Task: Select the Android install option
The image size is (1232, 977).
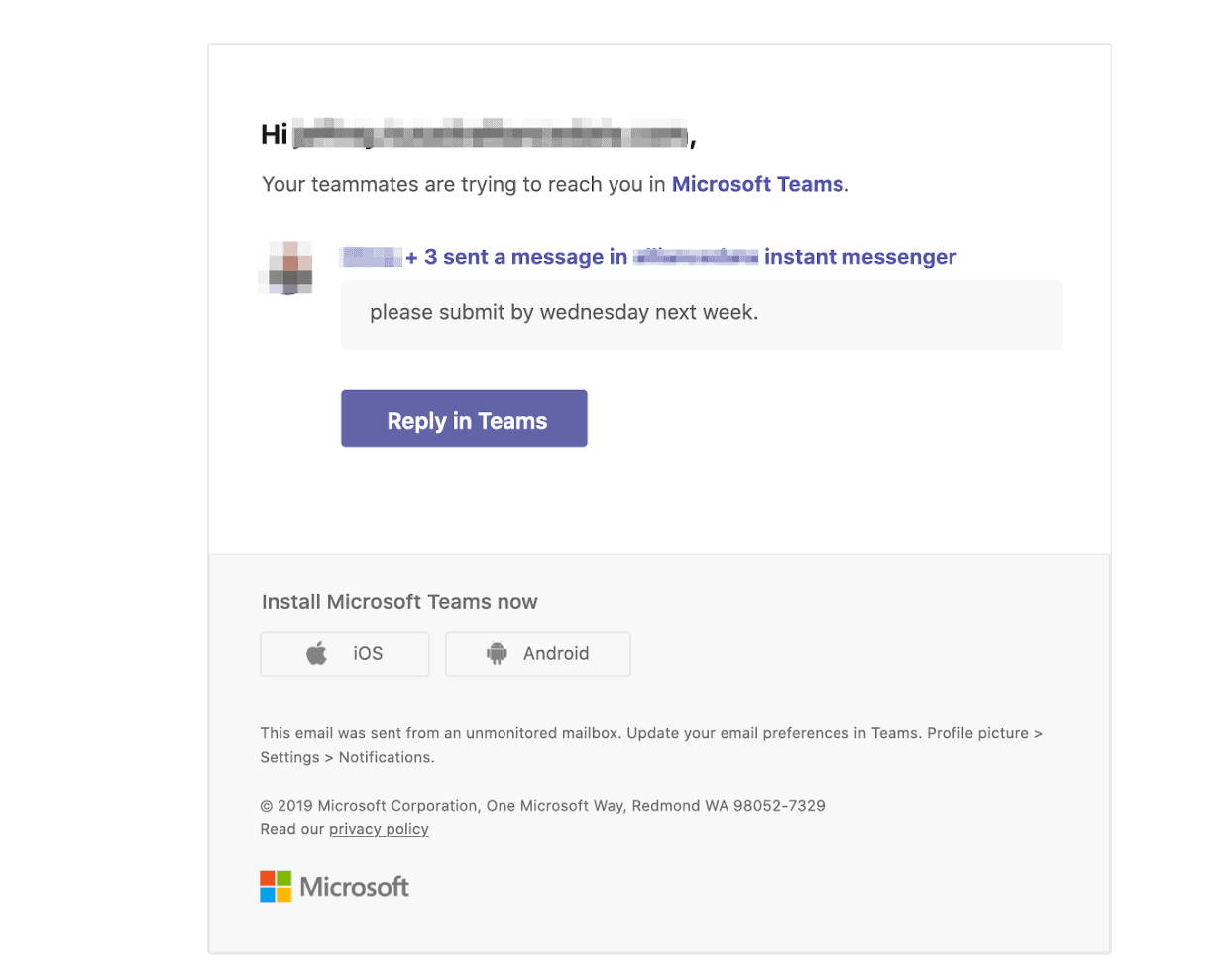Action: point(537,653)
